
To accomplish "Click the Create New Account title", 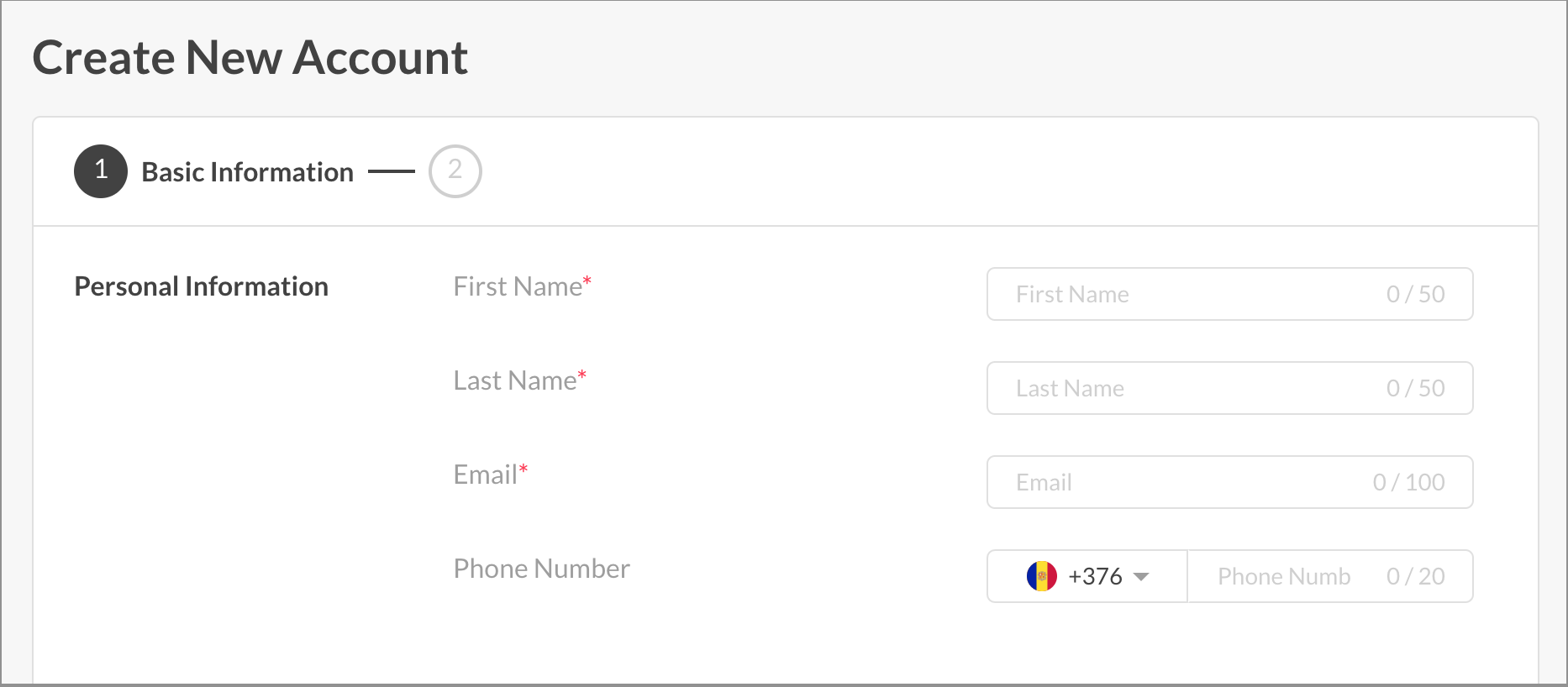I will [250, 58].
